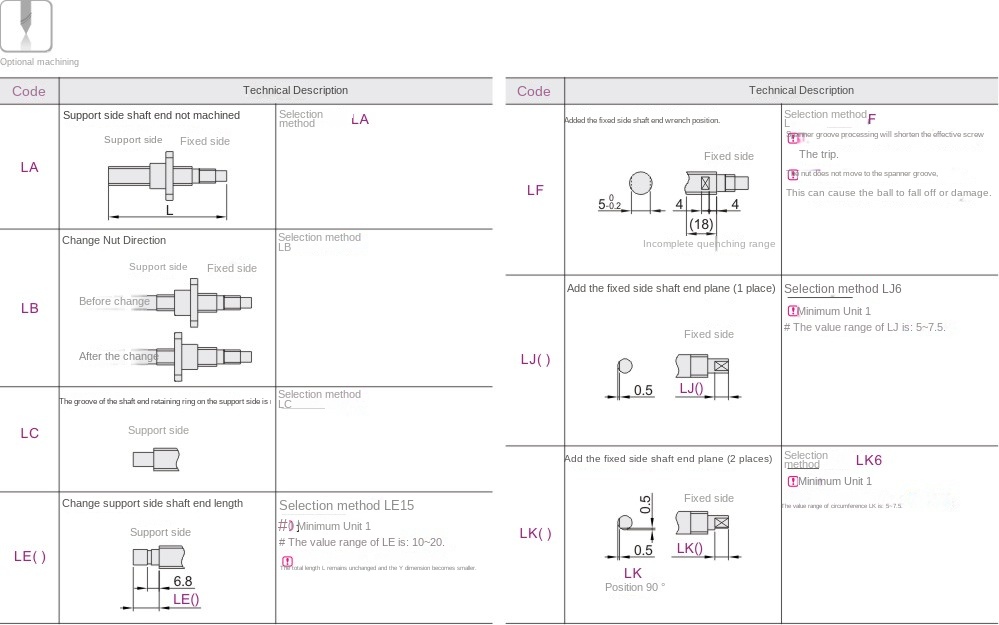999x625 pixels.
Task: Click 'Selection method LJ6' heading
Action: 842,289
